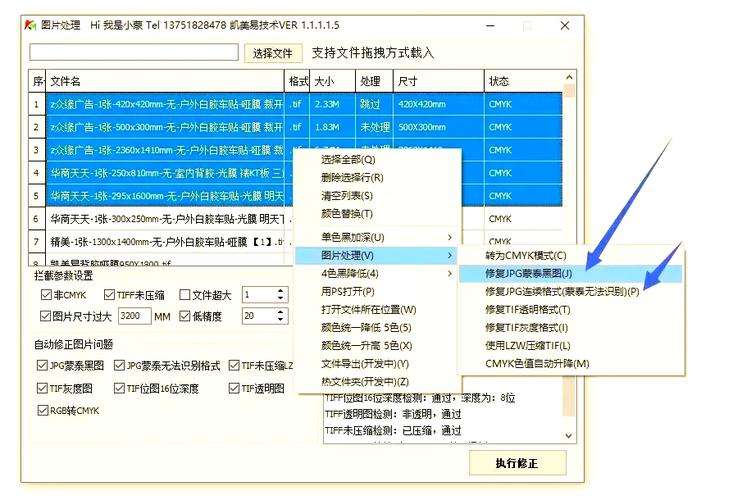The width and height of the screenshot is (733, 500).
Task: Click the 处理 column header
Action: (x=374, y=81)
